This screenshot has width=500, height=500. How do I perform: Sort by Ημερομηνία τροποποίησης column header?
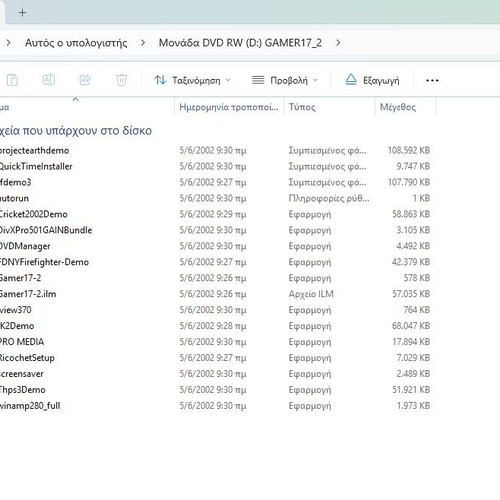point(229,107)
